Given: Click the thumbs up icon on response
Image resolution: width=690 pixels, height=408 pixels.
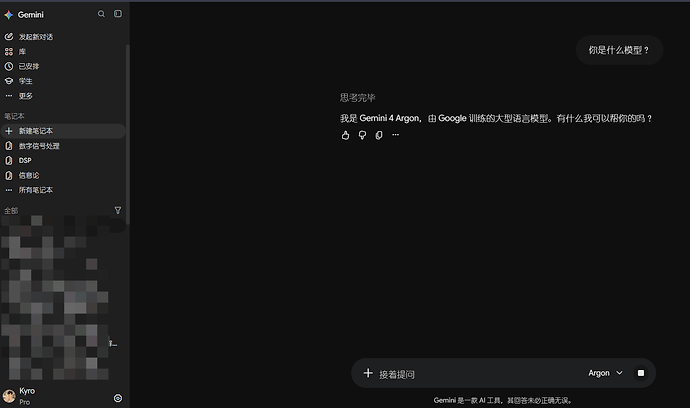Looking at the screenshot, I should pyautogui.click(x=345, y=135).
